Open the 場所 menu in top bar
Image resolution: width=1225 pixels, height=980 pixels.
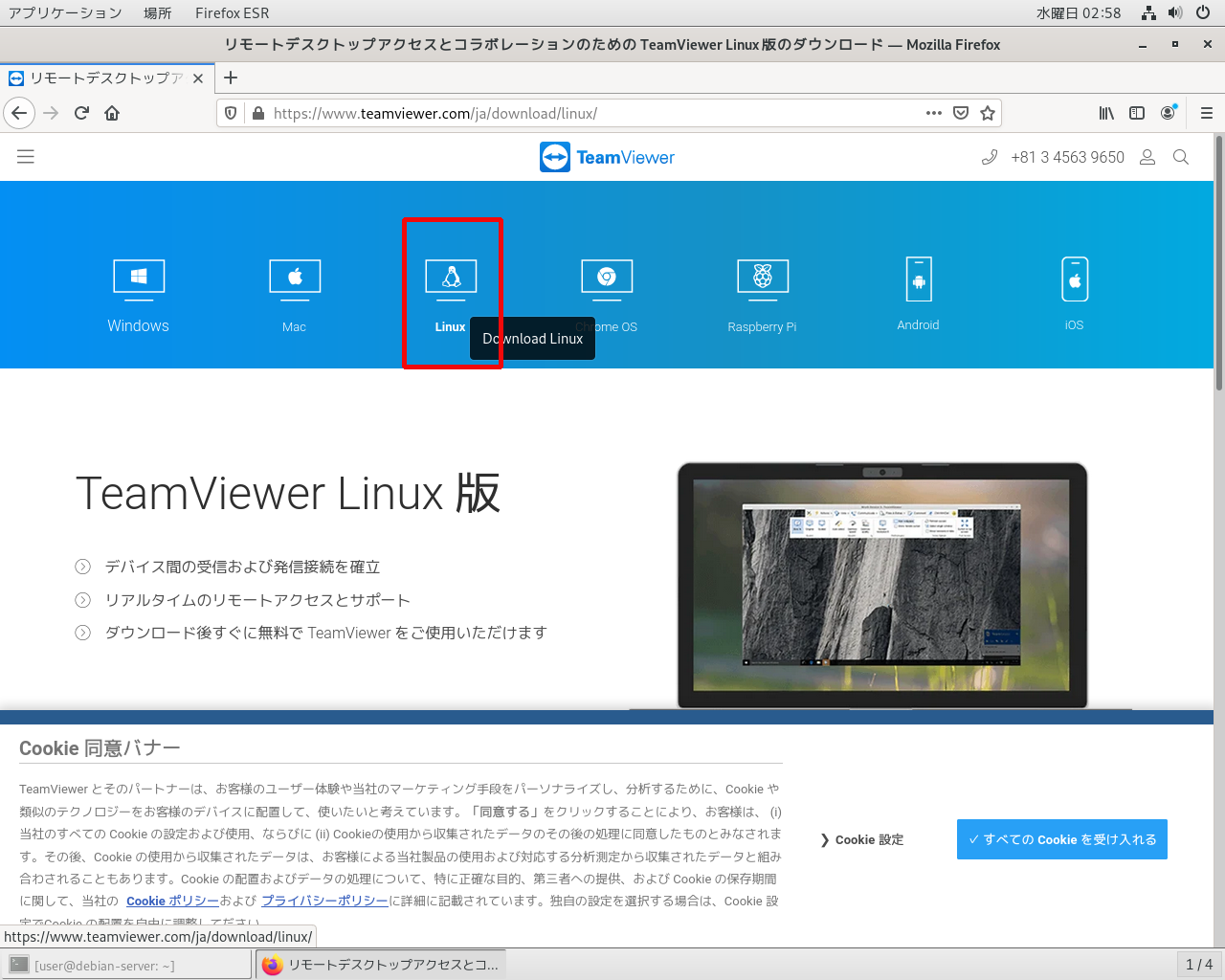(x=158, y=13)
